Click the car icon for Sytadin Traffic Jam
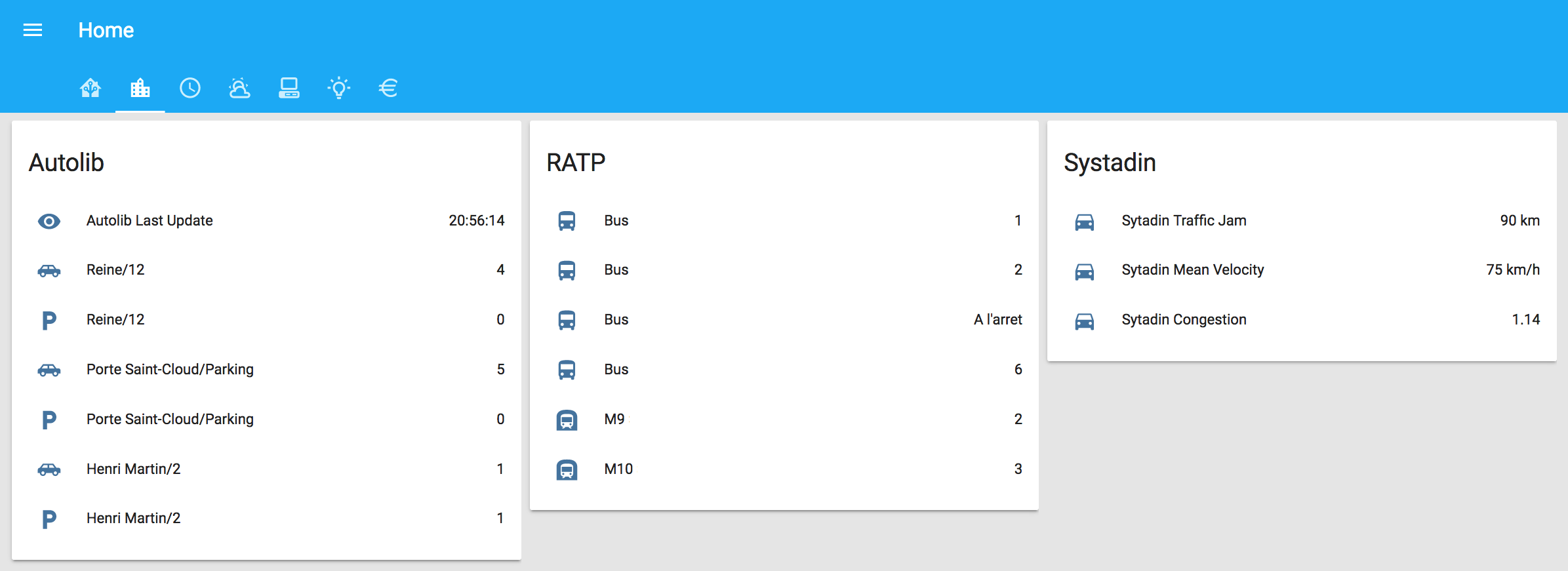The height and width of the screenshot is (571, 1568). [1085, 222]
